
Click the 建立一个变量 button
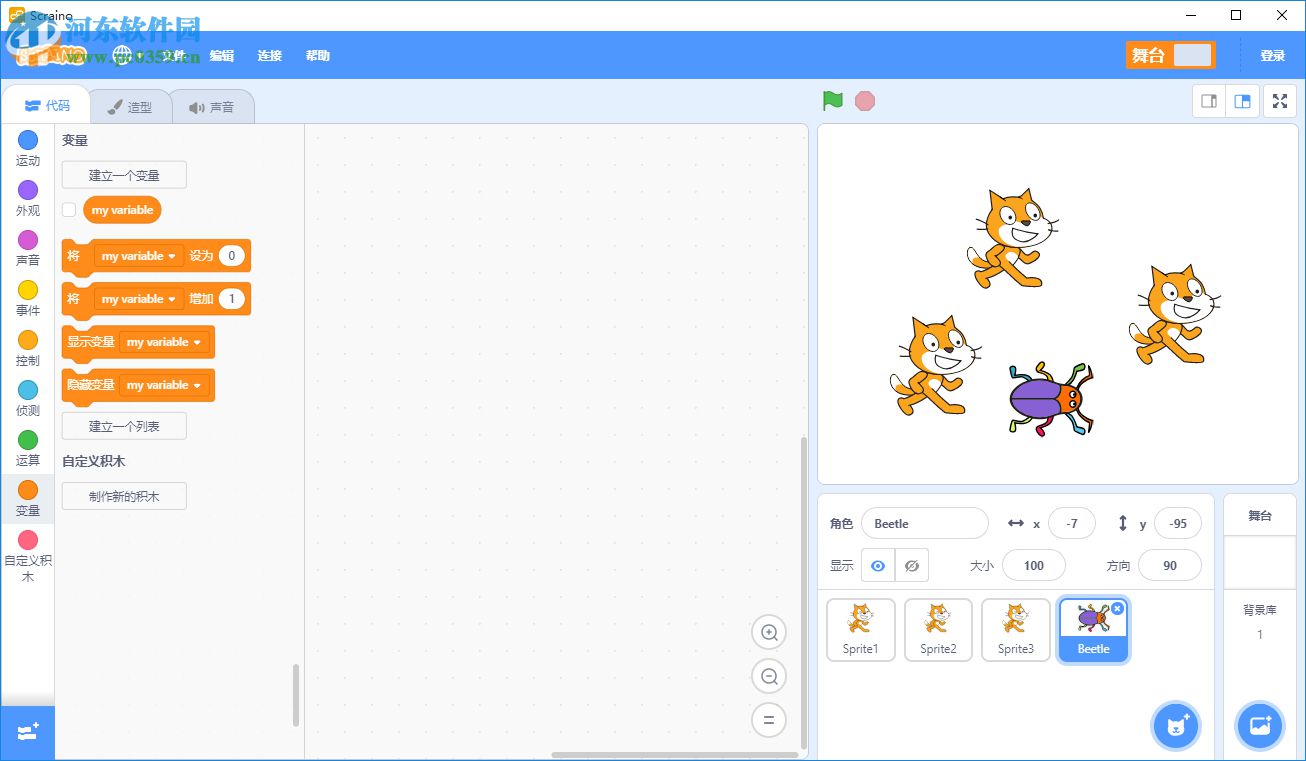[124, 175]
